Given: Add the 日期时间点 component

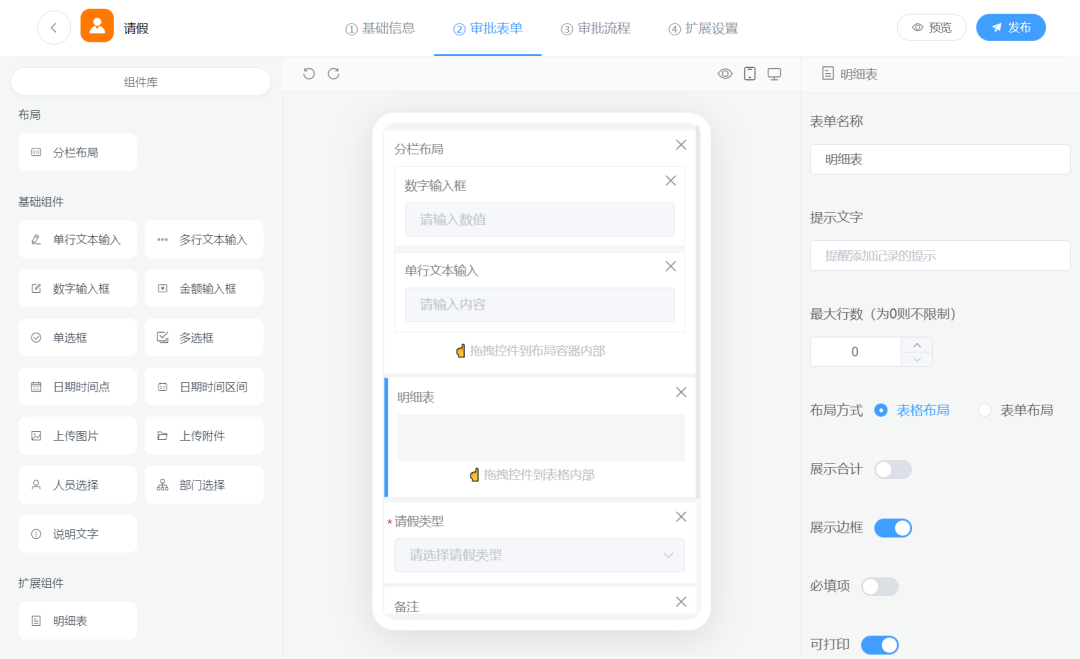Looking at the screenshot, I should 77,387.
